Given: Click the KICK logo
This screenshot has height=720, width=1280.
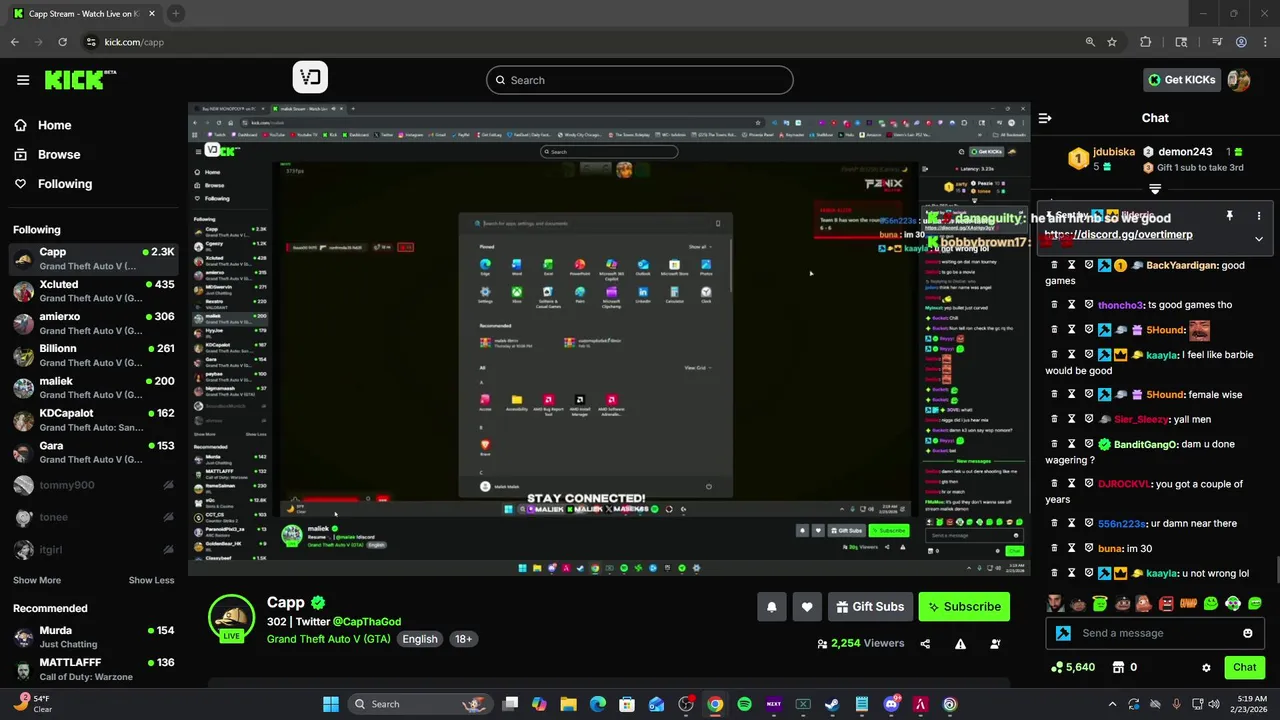Looking at the screenshot, I should [80, 80].
